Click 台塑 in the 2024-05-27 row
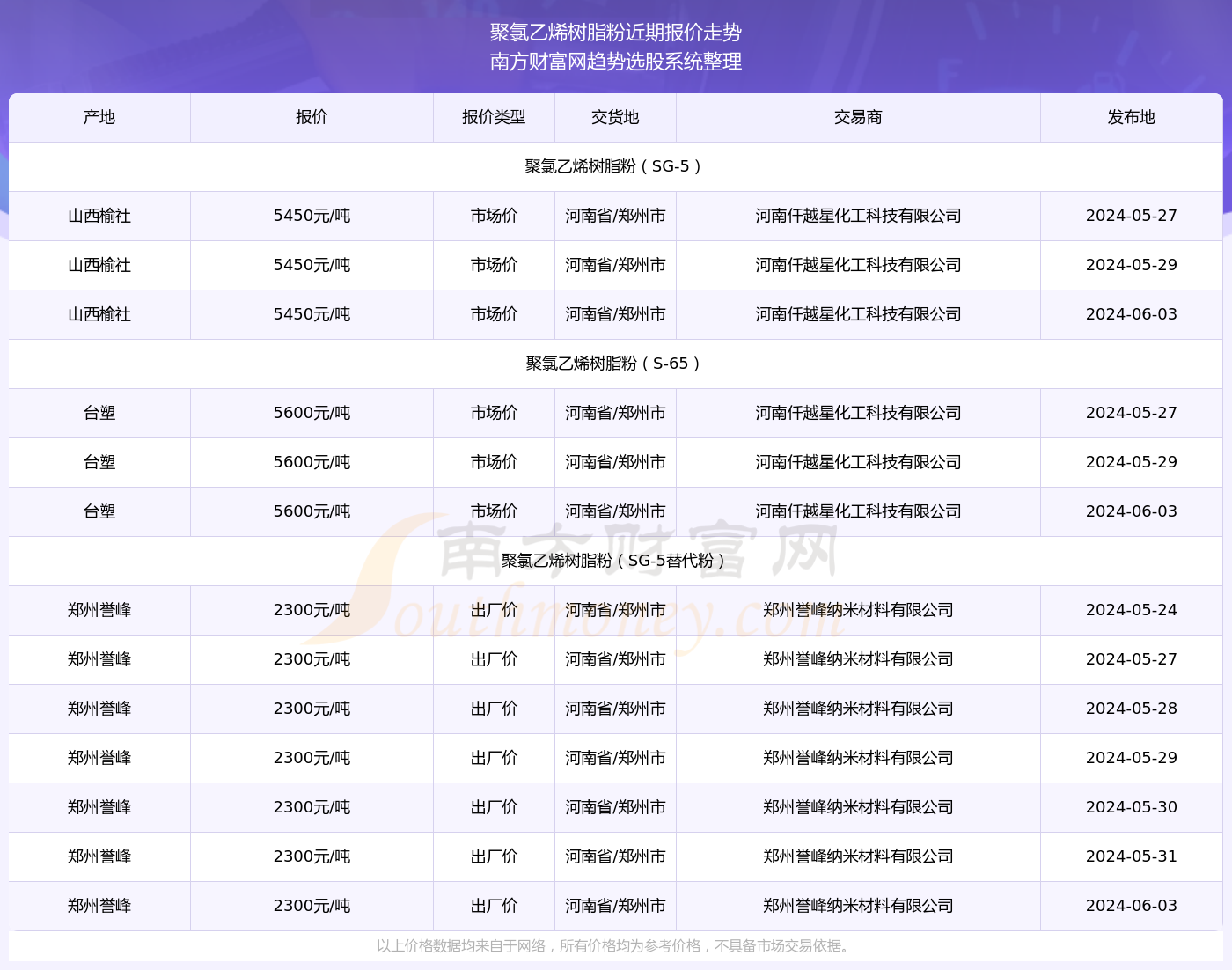Viewport: 1232px width, 970px height. point(99,413)
